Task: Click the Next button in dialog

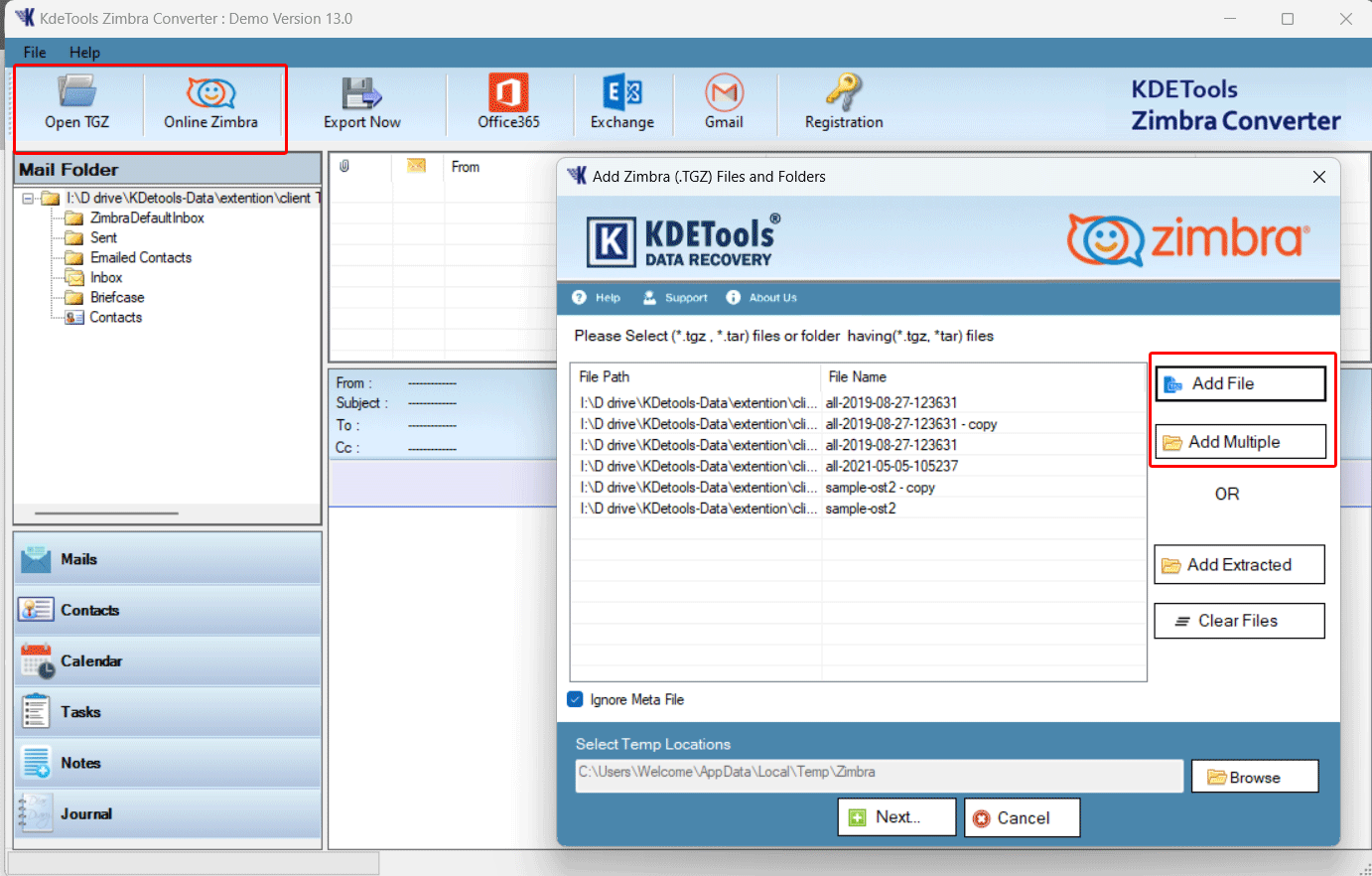Action: coord(896,817)
